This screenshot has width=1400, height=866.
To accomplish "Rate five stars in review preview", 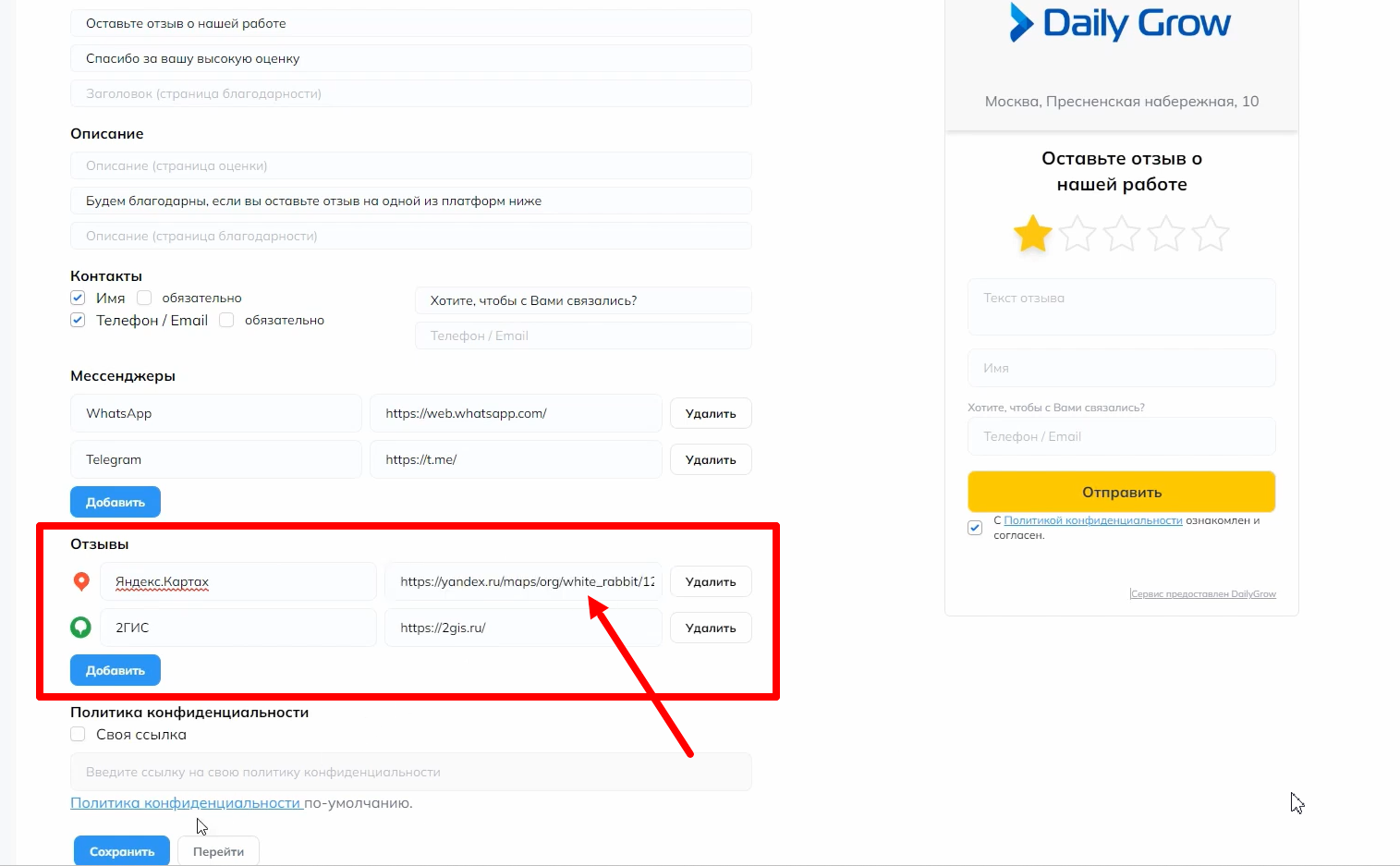I will (1211, 234).
